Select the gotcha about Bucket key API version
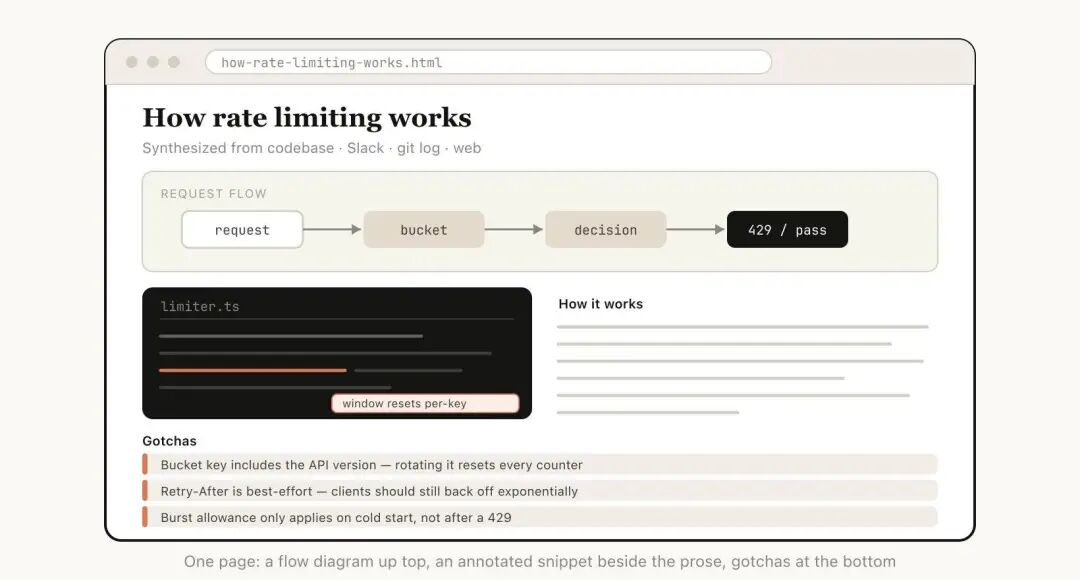1080x580 pixels. coord(540,464)
